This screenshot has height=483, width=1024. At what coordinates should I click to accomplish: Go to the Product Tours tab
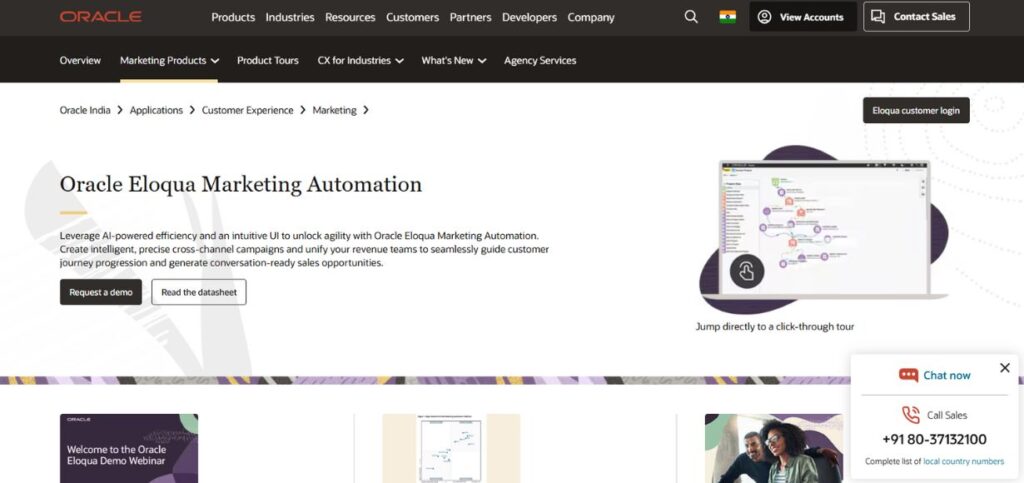point(268,61)
